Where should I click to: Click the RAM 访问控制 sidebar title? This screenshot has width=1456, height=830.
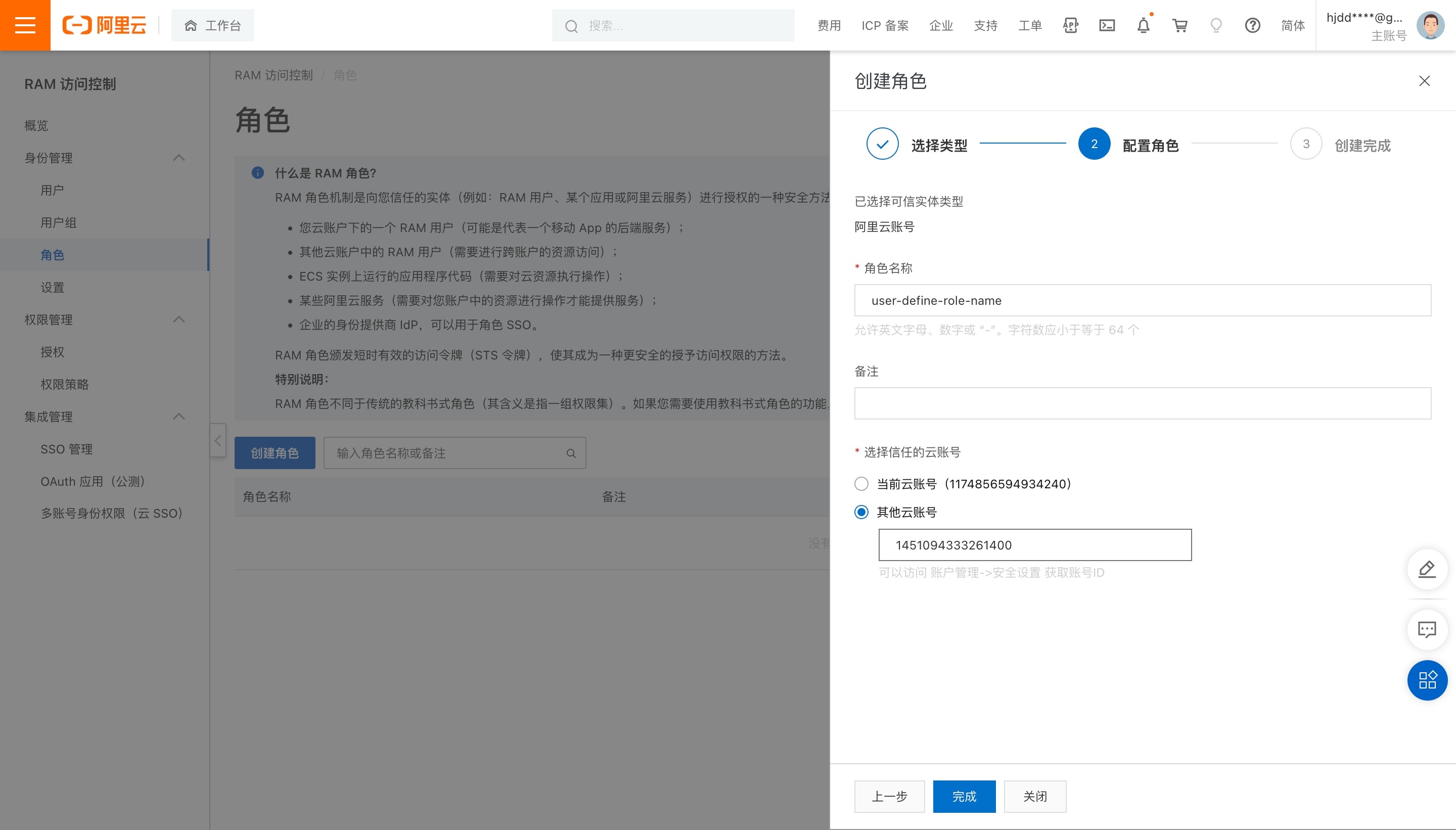coord(70,84)
